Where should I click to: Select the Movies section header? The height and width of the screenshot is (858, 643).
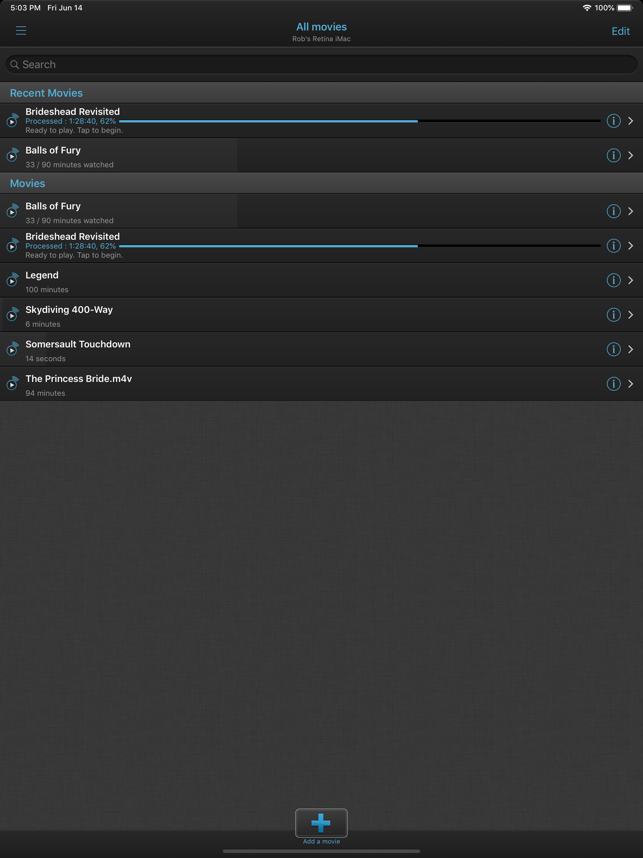point(321,183)
